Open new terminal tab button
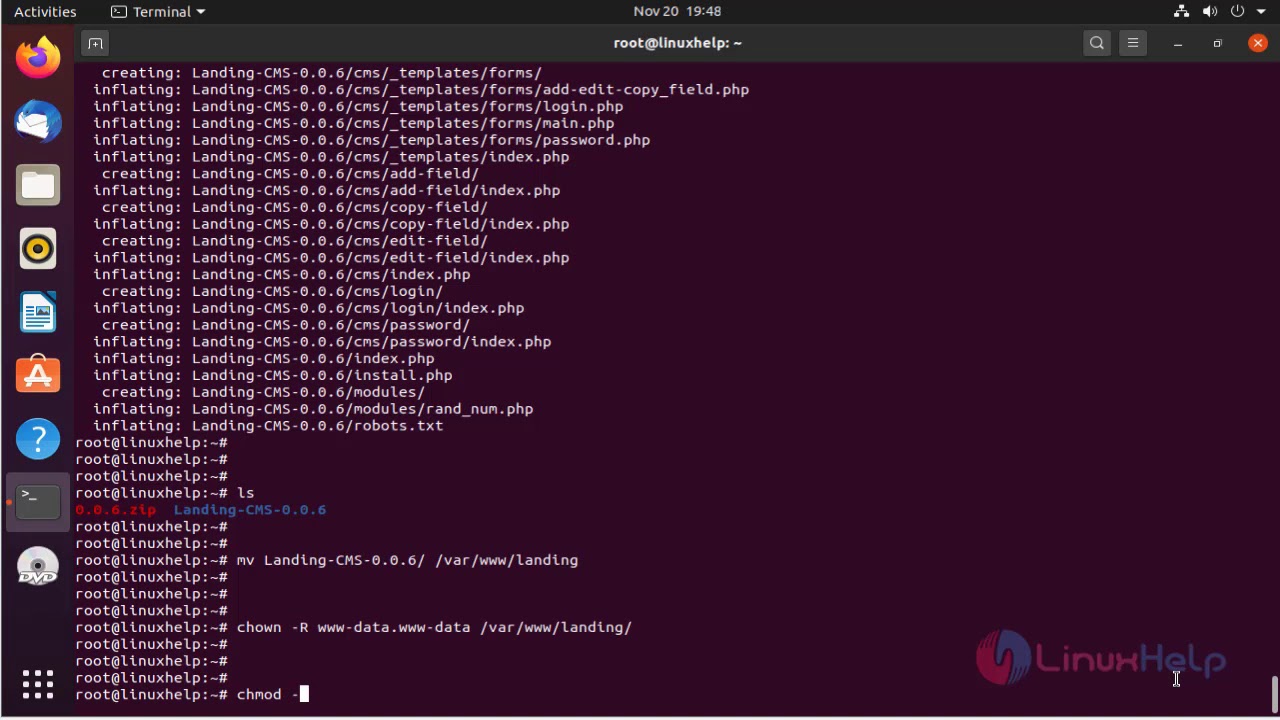 point(95,43)
